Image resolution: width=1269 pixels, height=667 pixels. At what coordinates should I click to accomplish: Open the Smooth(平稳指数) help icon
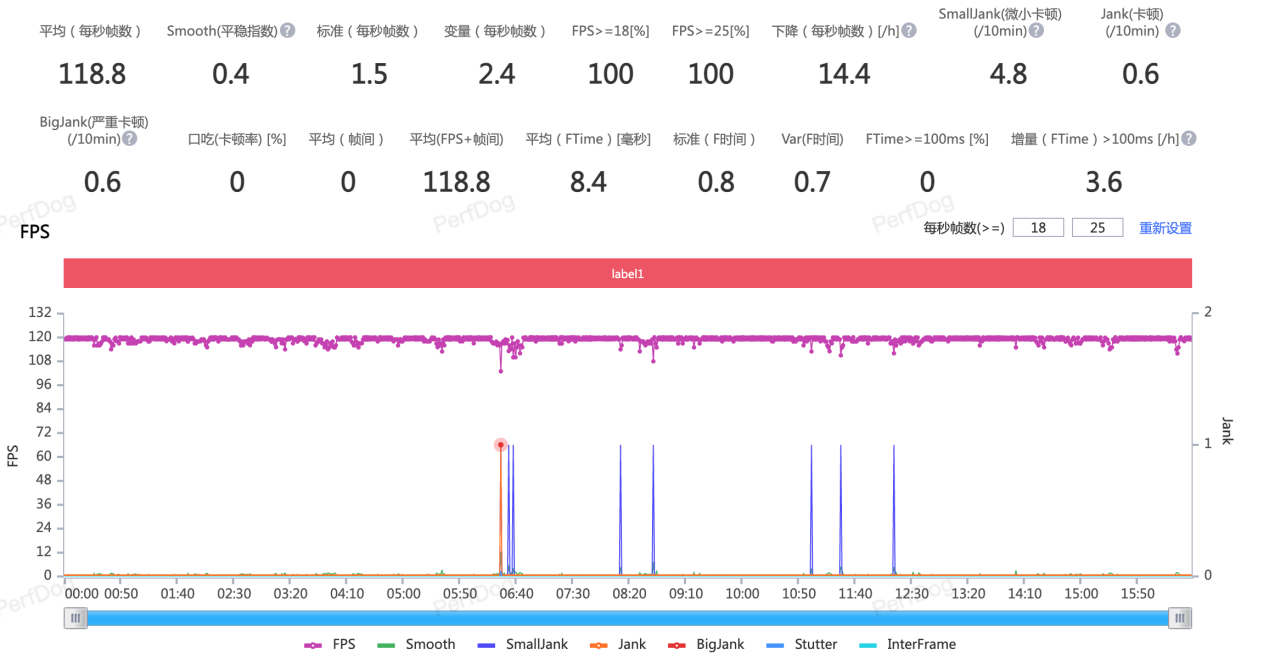[287, 30]
